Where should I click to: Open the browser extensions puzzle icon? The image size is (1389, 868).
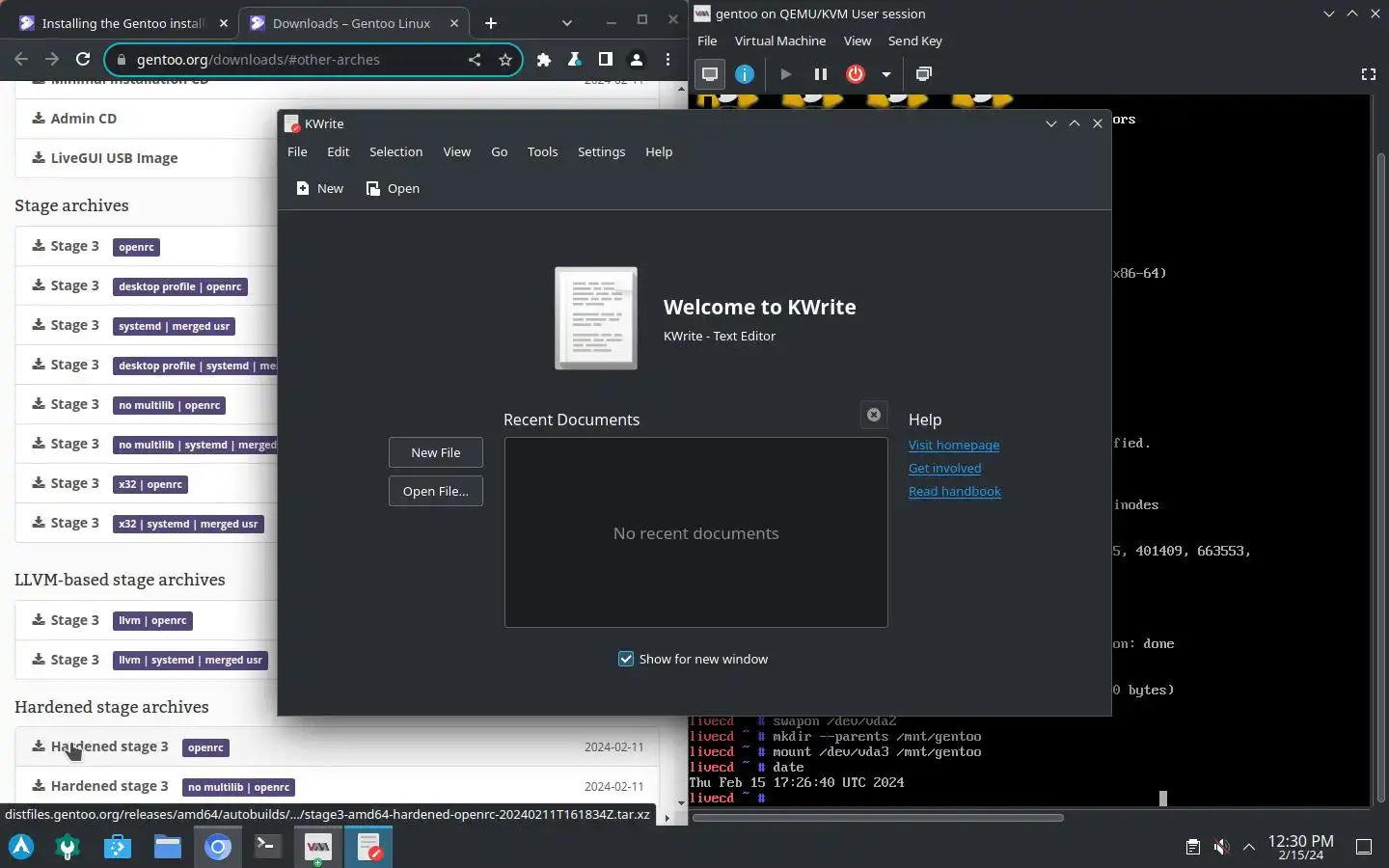coord(544,60)
